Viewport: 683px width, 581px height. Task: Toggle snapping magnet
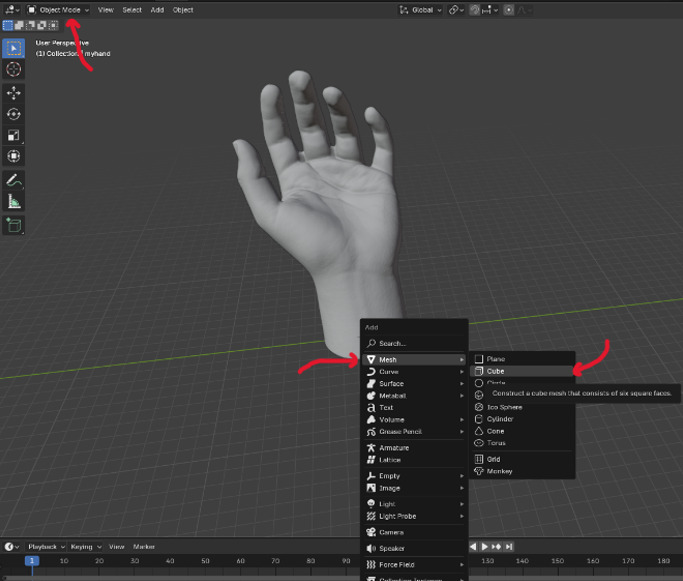click(x=475, y=10)
